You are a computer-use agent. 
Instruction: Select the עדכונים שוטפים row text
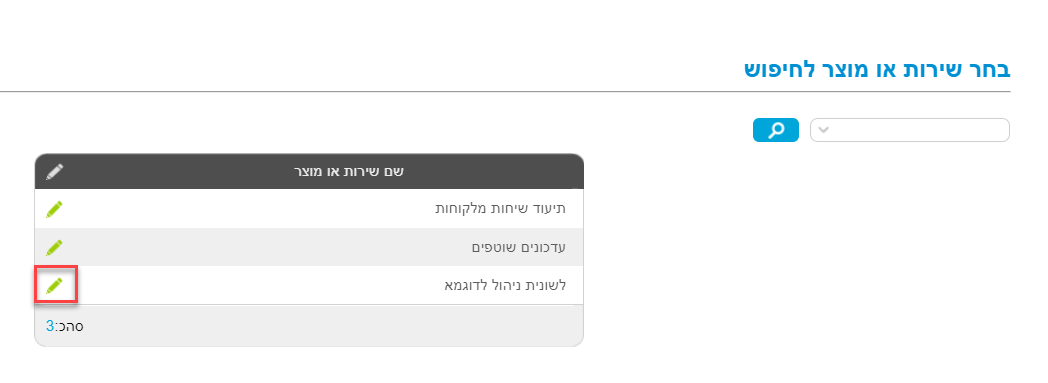[x=519, y=247]
